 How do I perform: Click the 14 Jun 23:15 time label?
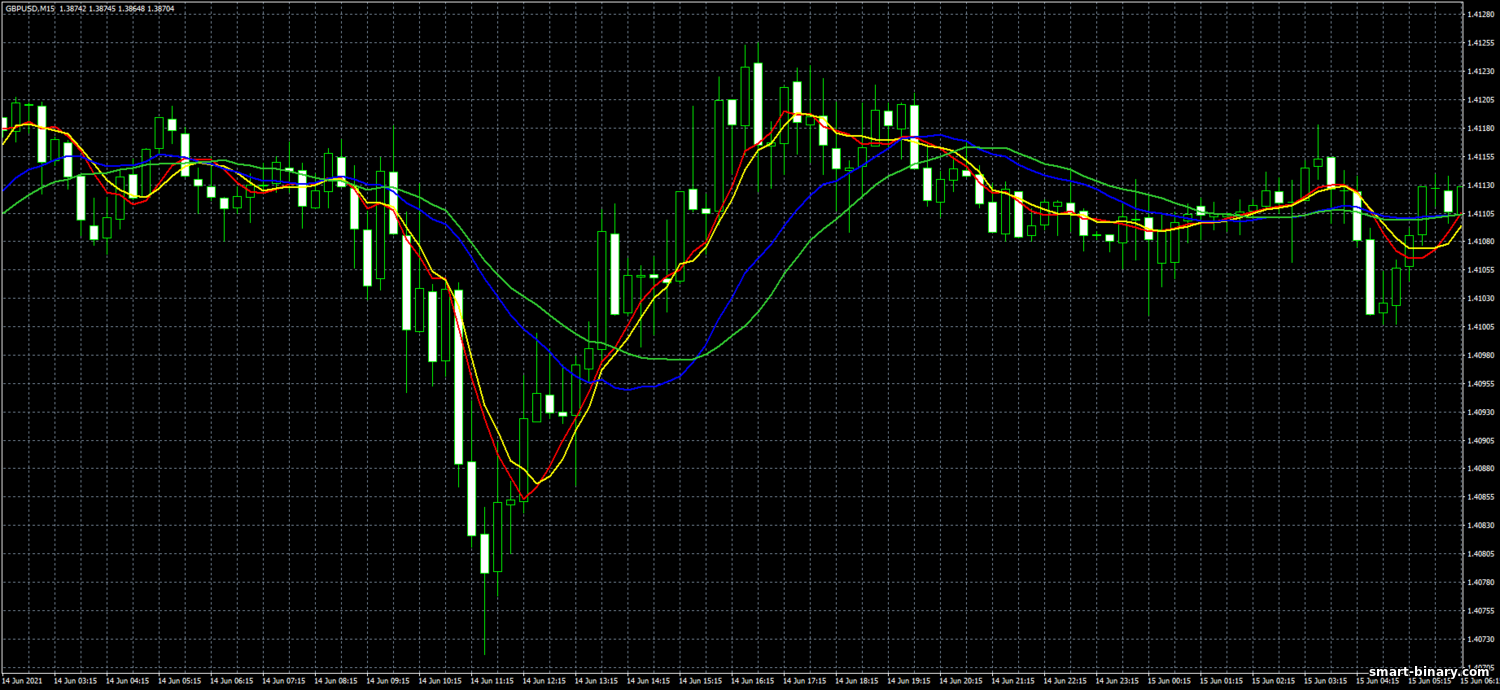point(1117,680)
